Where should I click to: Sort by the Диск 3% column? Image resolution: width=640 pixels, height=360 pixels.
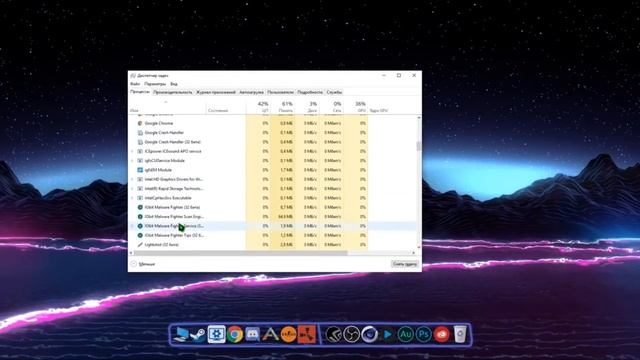pyautogui.click(x=307, y=107)
